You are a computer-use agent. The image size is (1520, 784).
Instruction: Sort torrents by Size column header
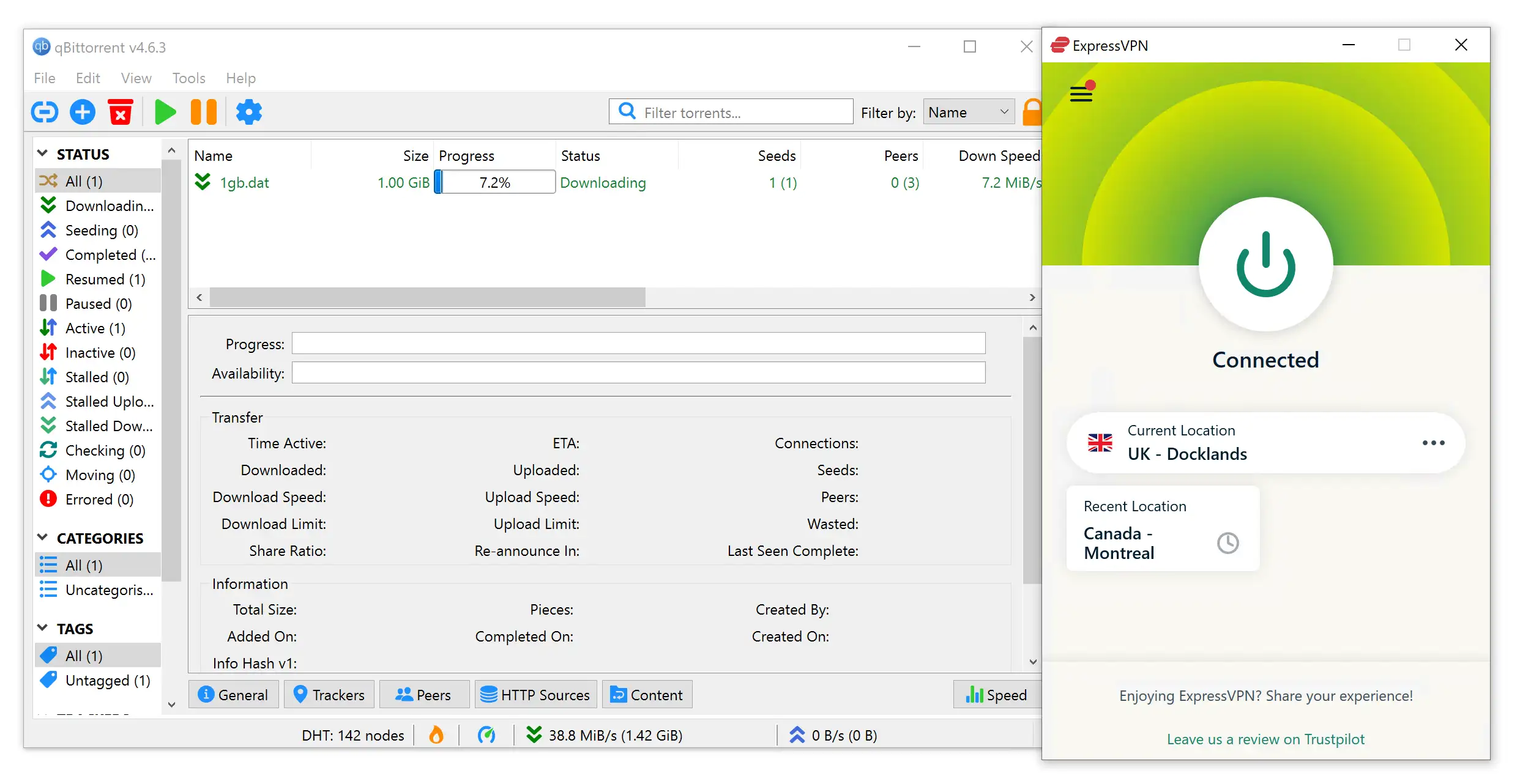(x=415, y=155)
